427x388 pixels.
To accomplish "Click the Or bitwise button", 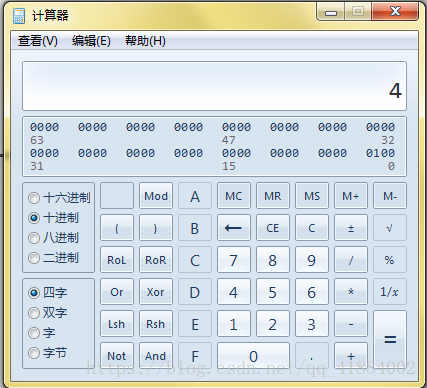I will pos(117,292).
